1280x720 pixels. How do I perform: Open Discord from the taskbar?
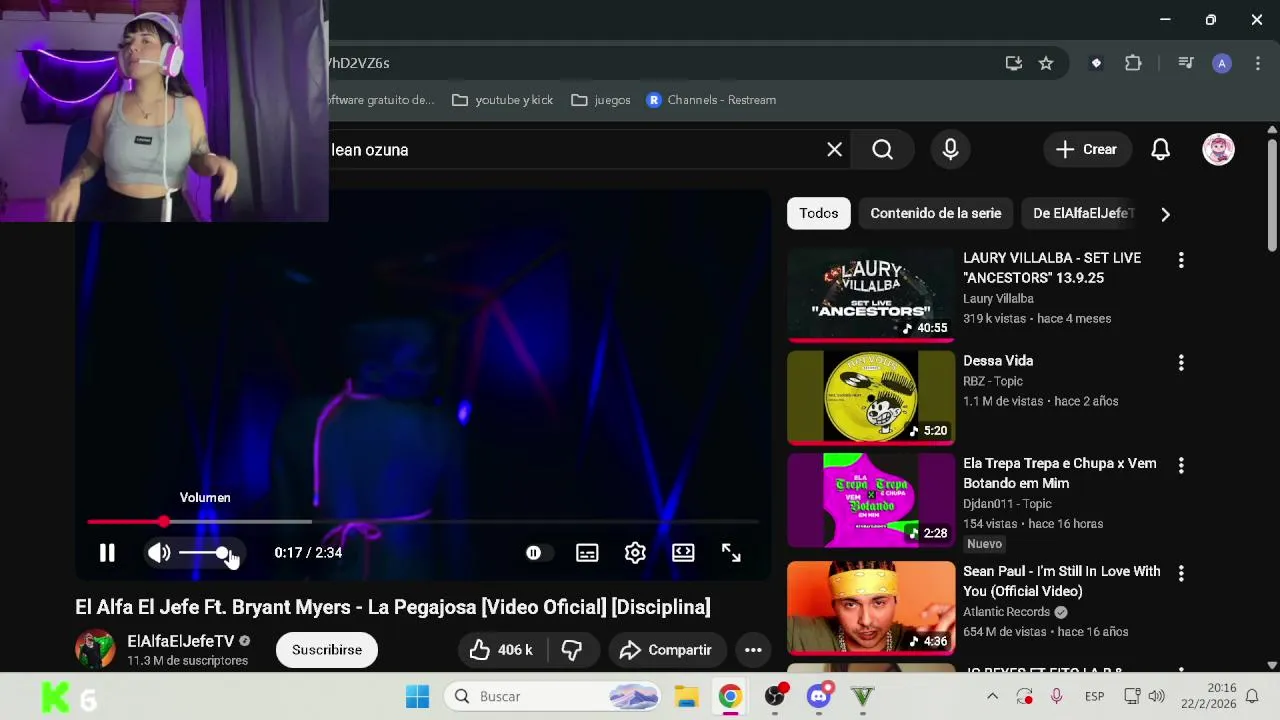coord(819,696)
